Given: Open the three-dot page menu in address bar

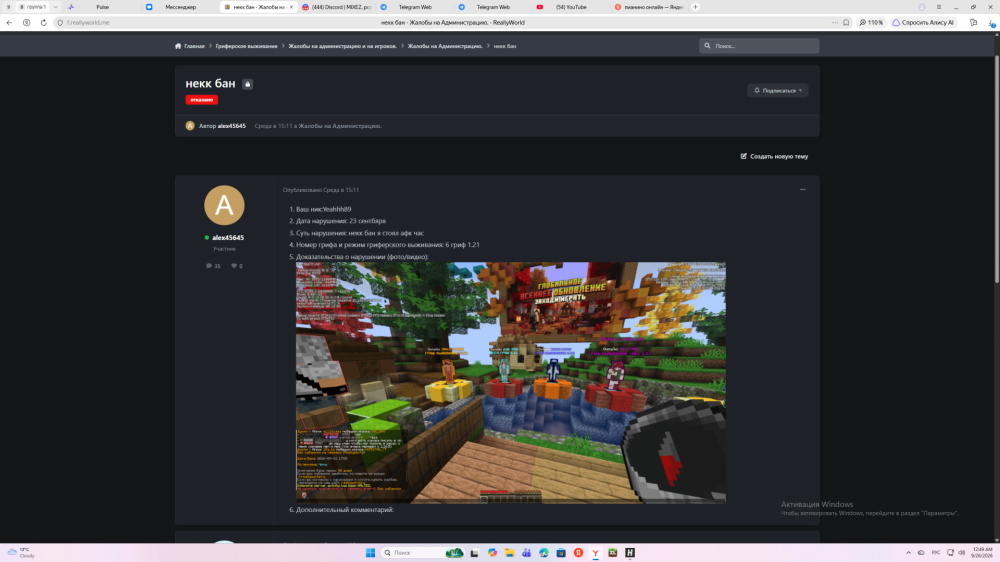Looking at the screenshot, I should click(x=835, y=22).
